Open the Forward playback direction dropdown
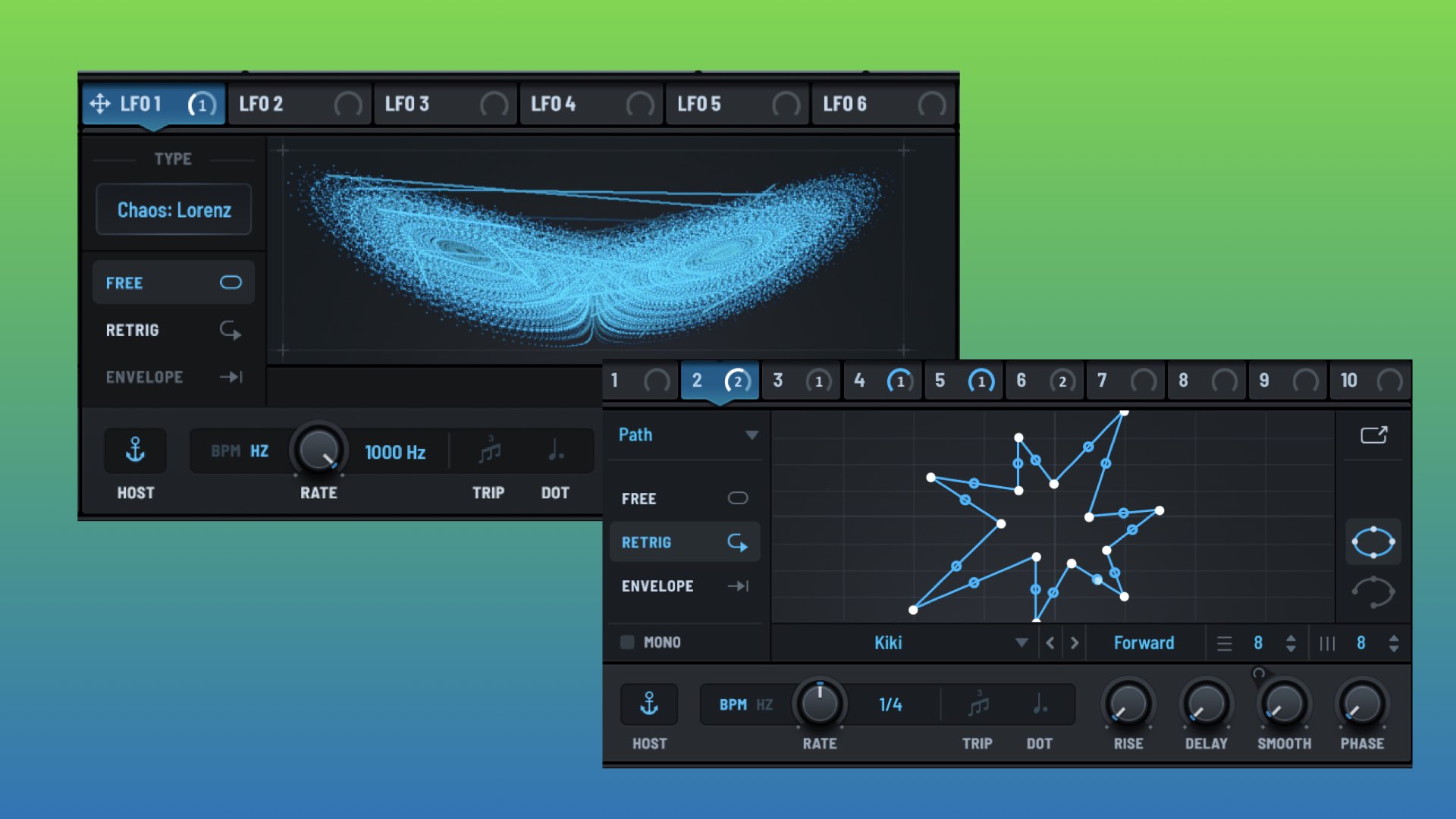This screenshot has width=1456, height=819. coord(1143,642)
